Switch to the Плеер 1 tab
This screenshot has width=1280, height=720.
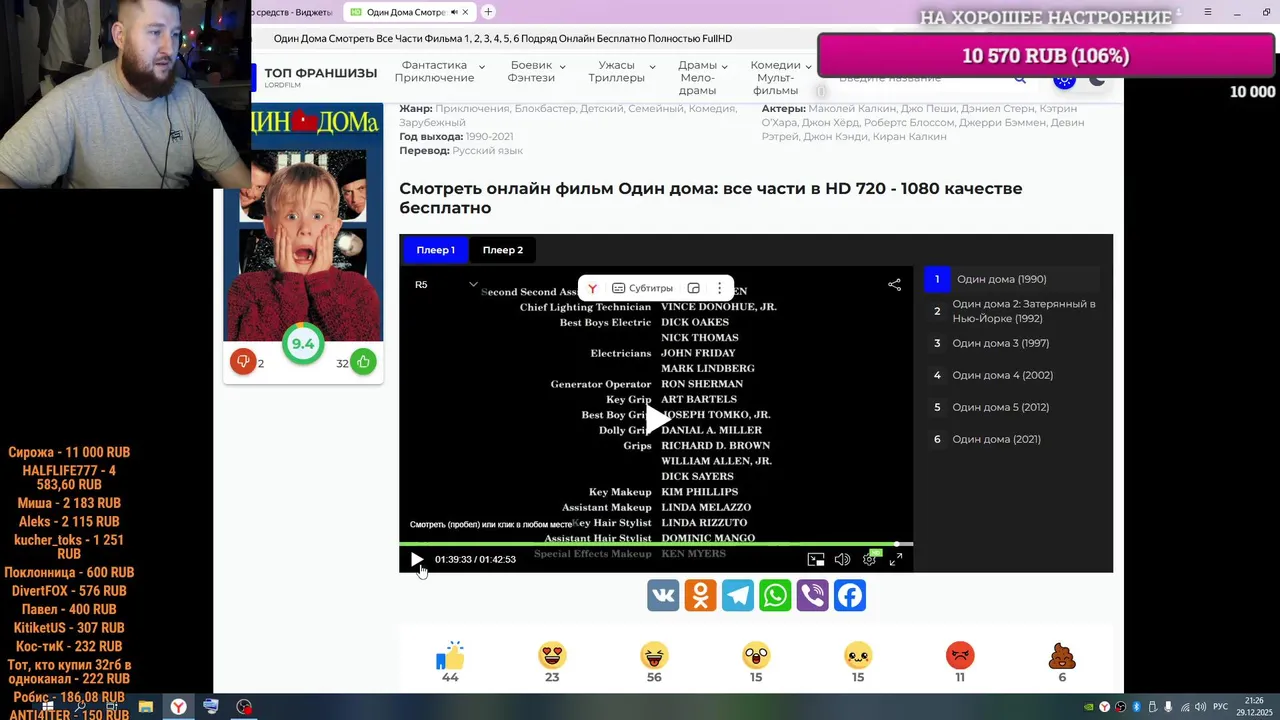click(436, 250)
